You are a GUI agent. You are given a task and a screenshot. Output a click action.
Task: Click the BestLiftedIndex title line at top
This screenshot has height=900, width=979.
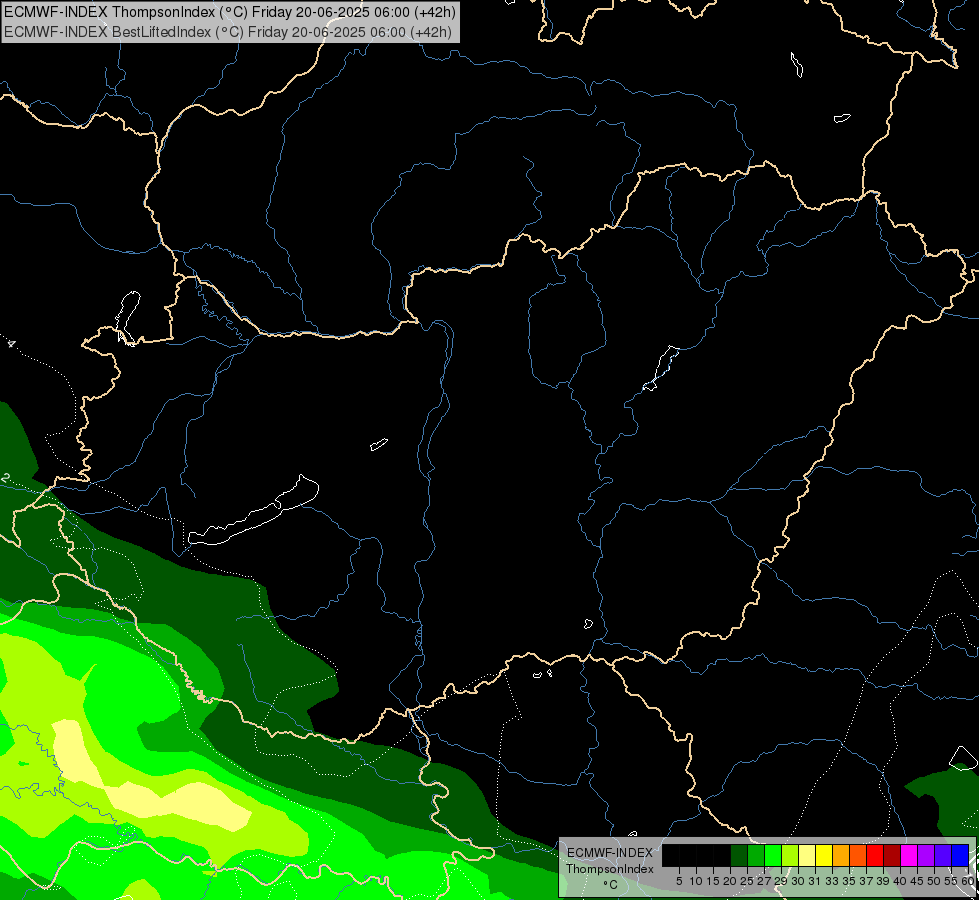tap(228, 32)
